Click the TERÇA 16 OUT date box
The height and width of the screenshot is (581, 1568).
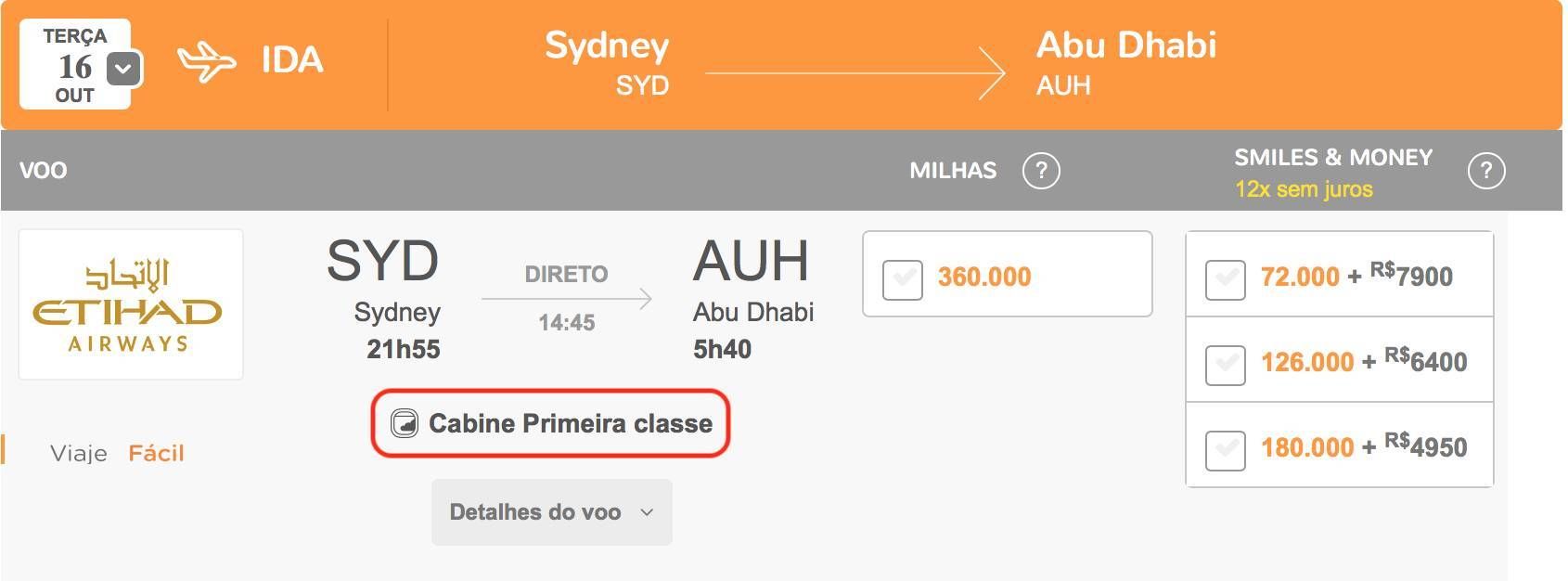[x=75, y=65]
